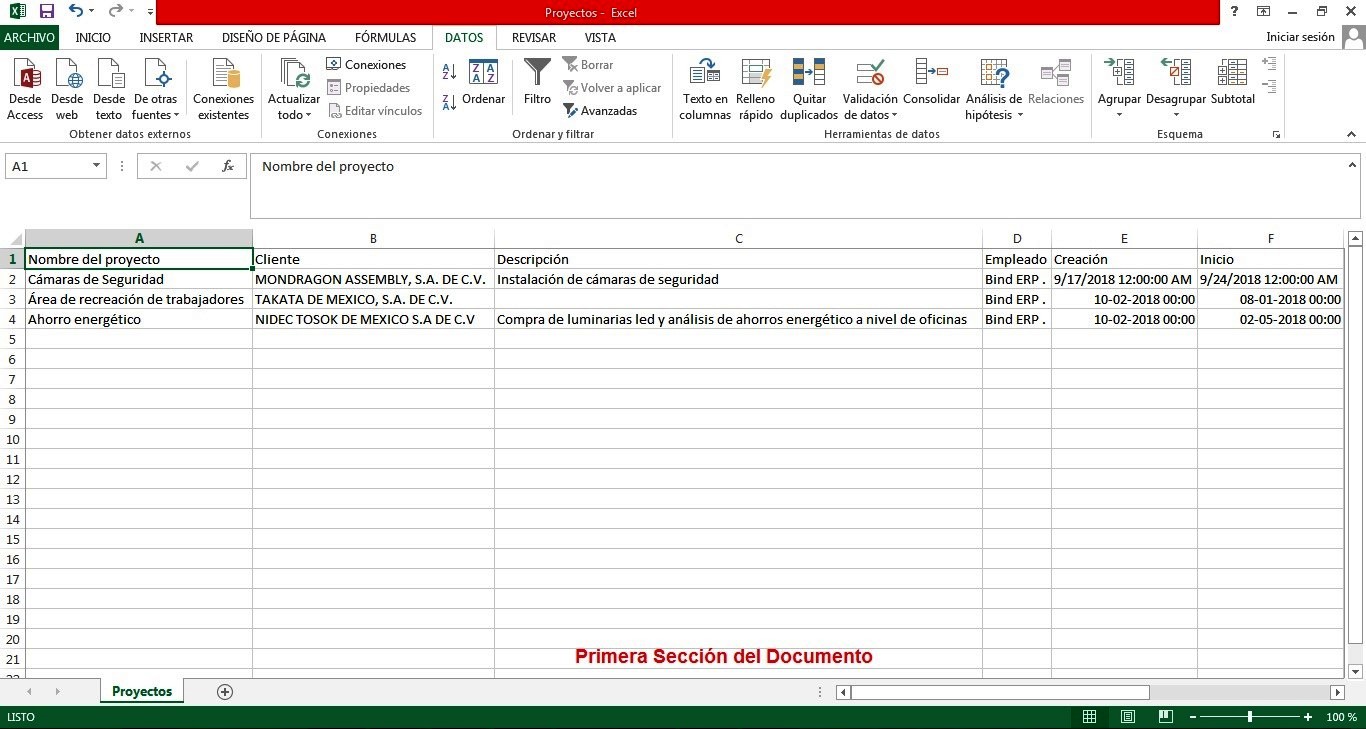1366x729 pixels.
Task: Open the Conexiones workbook connections button
Action: click(x=366, y=65)
